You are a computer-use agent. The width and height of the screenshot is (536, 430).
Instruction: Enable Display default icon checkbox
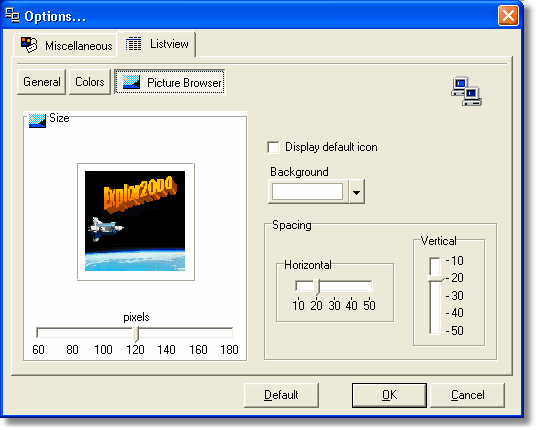pos(273,147)
